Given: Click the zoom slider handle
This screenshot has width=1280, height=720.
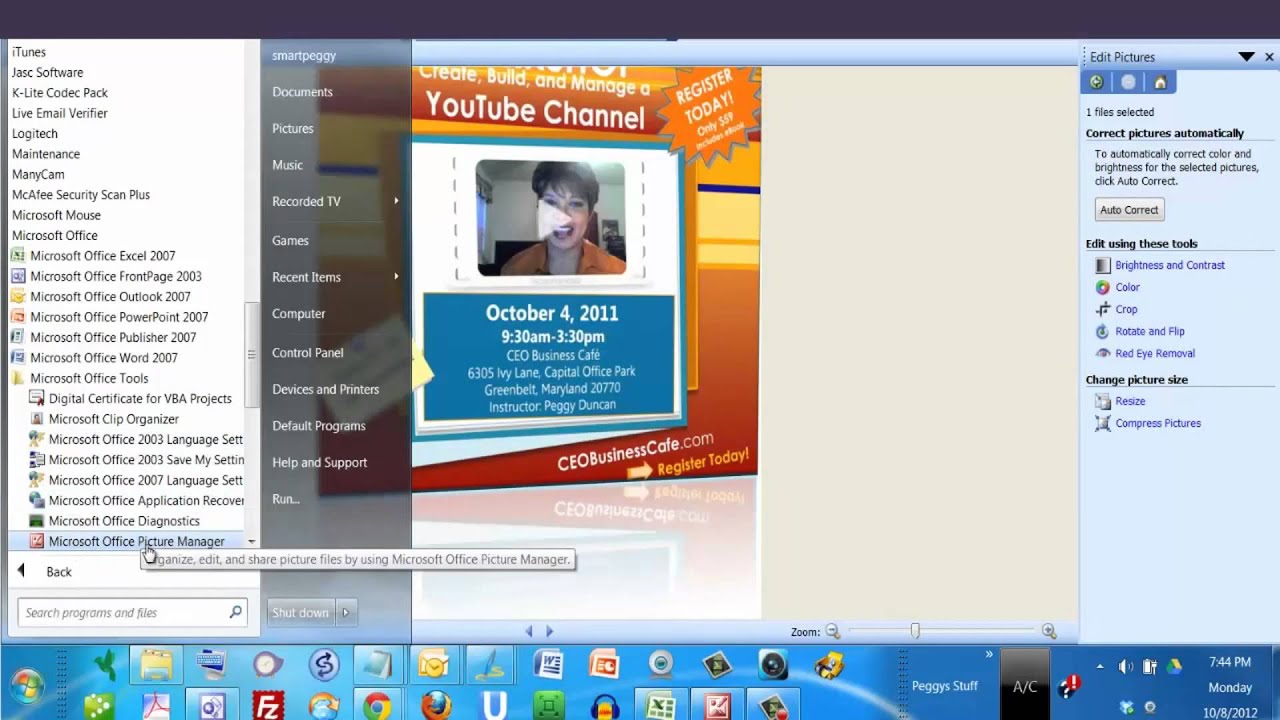Looking at the screenshot, I should click(915, 631).
